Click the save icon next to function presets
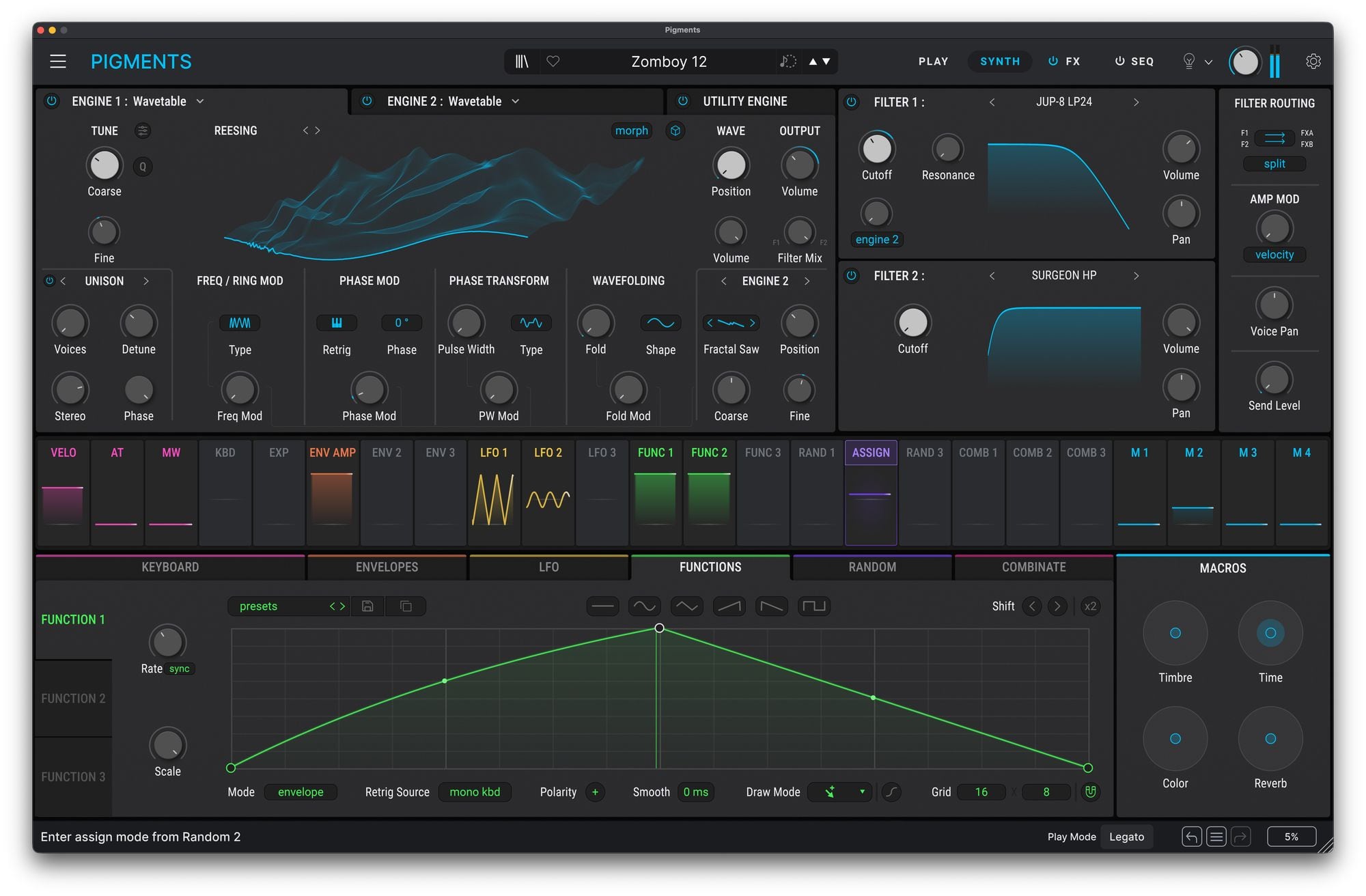 click(x=367, y=606)
